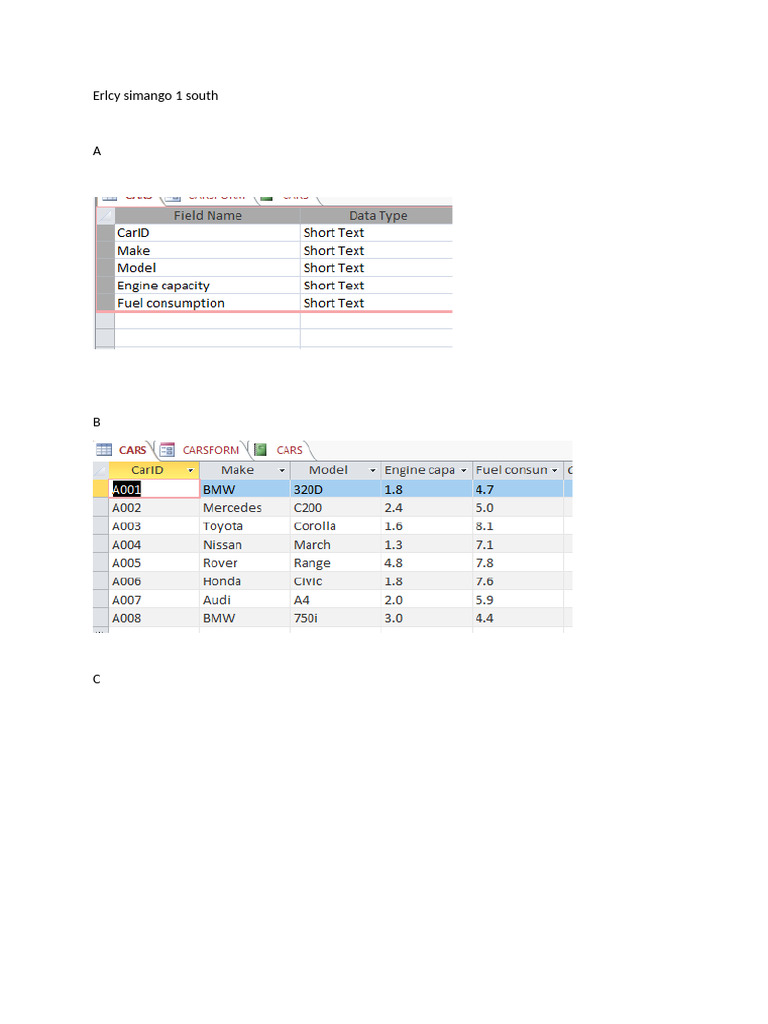Expand the Fuel consun column dropdown arrow
The height and width of the screenshot is (1024, 768).
click(554, 470)
